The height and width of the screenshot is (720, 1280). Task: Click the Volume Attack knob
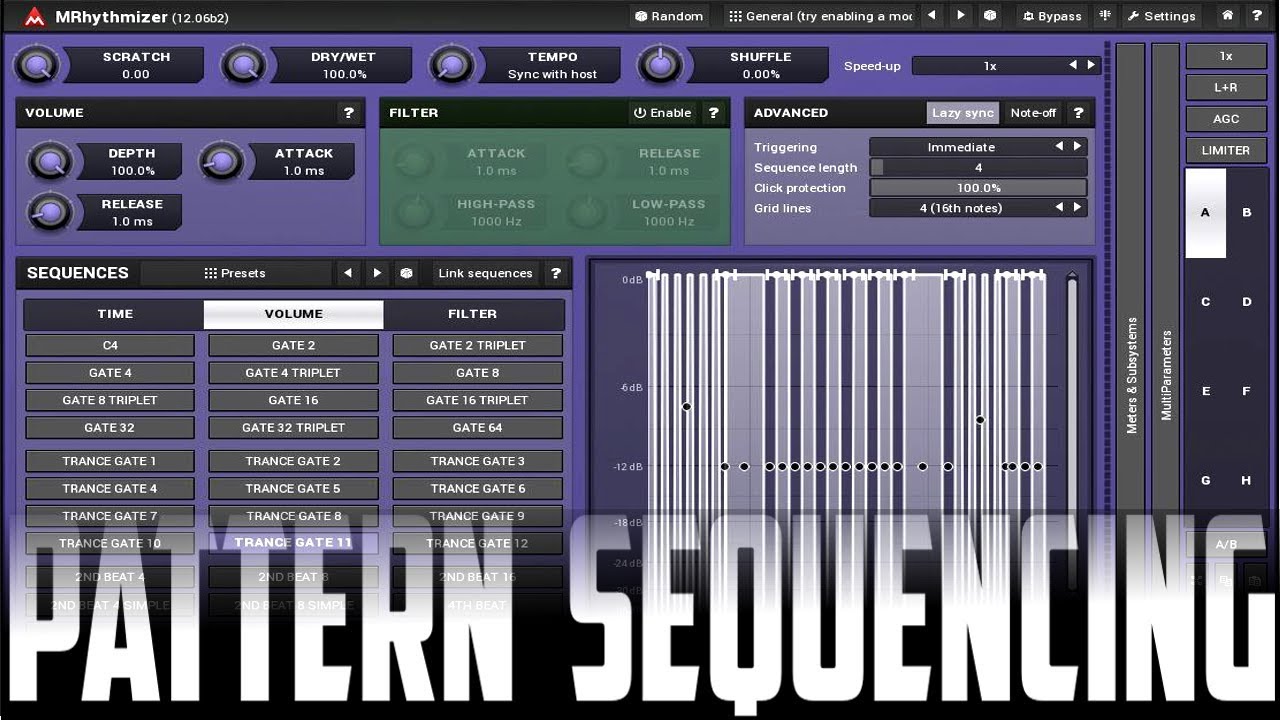click(221, 161)
